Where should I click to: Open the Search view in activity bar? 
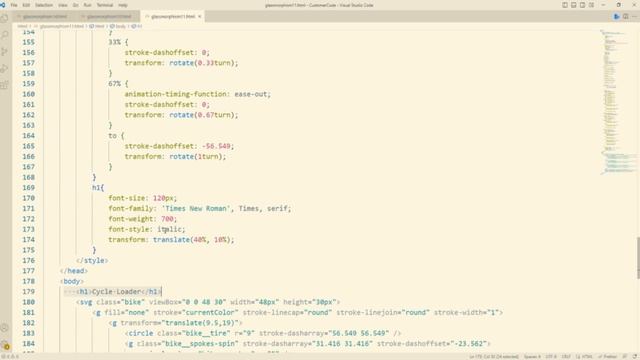(4, 35)
